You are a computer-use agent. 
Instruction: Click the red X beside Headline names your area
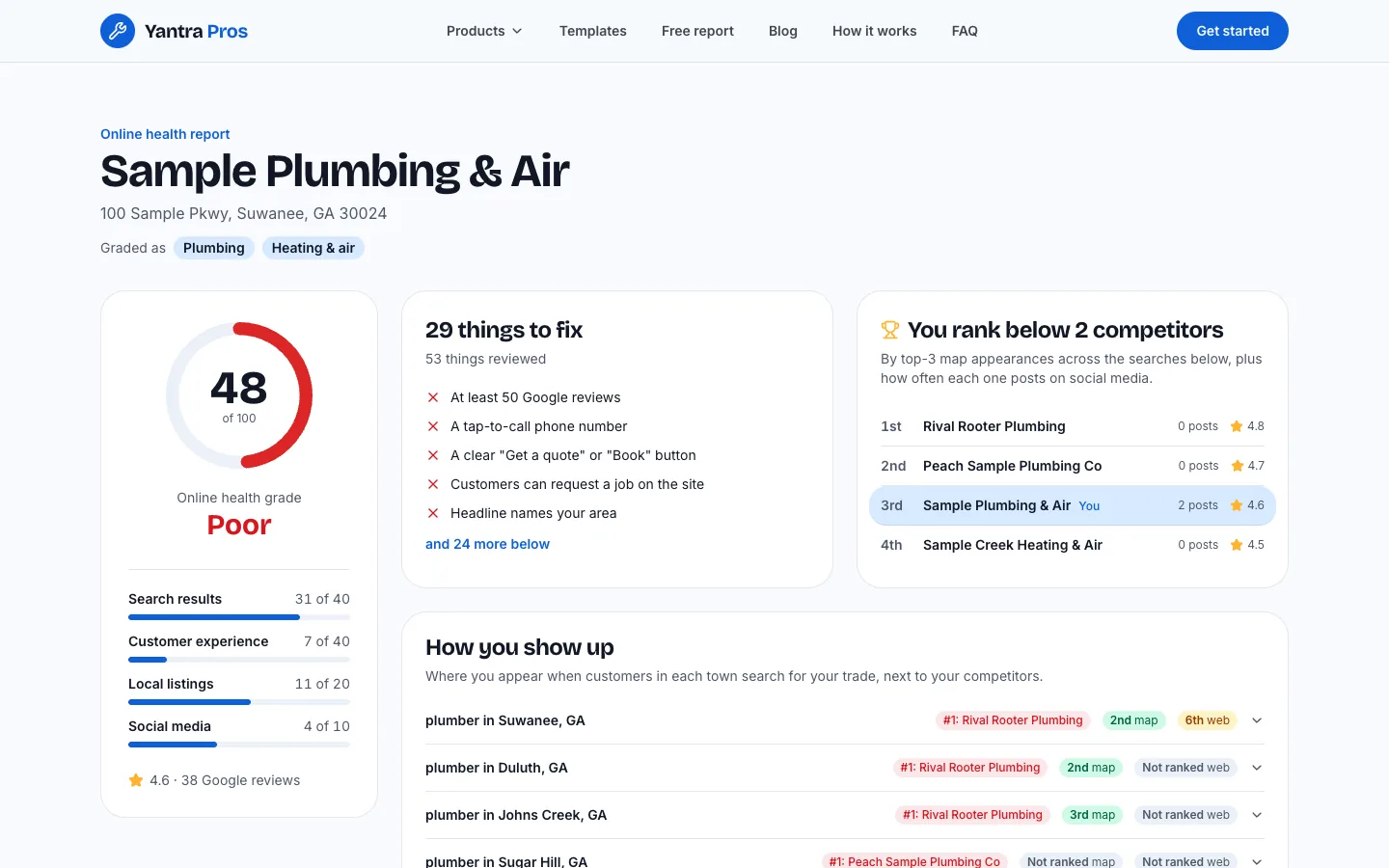coord(433,513)
